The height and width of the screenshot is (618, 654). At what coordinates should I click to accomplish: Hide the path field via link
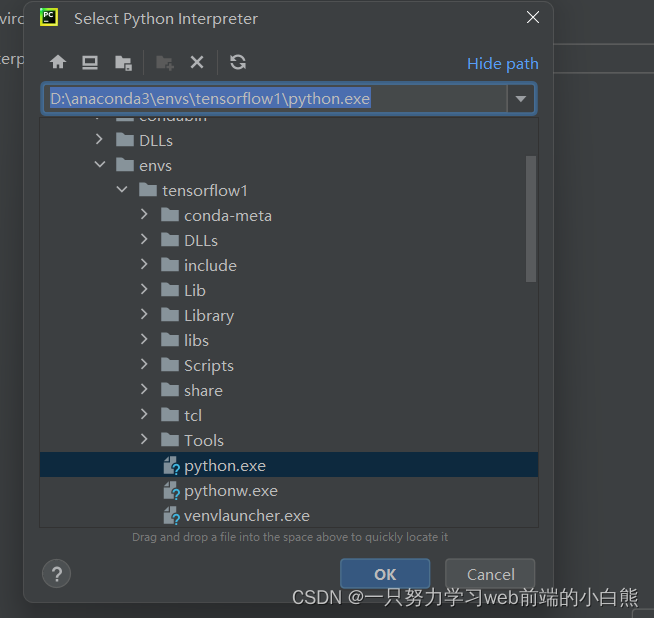[503, 64]
